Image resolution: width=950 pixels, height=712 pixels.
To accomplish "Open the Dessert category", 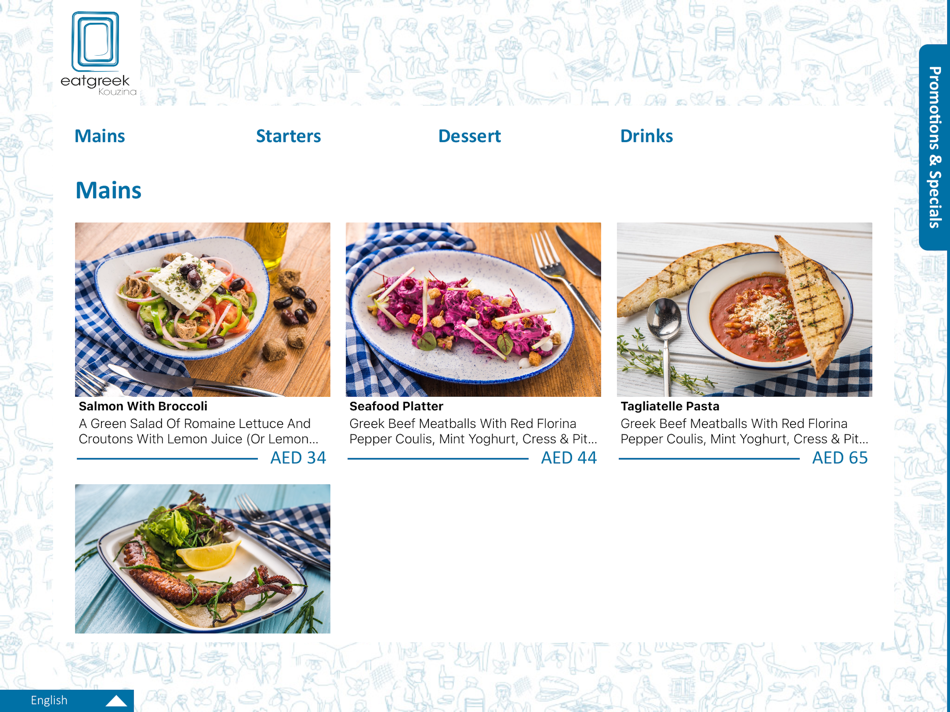I will (470, 136).
